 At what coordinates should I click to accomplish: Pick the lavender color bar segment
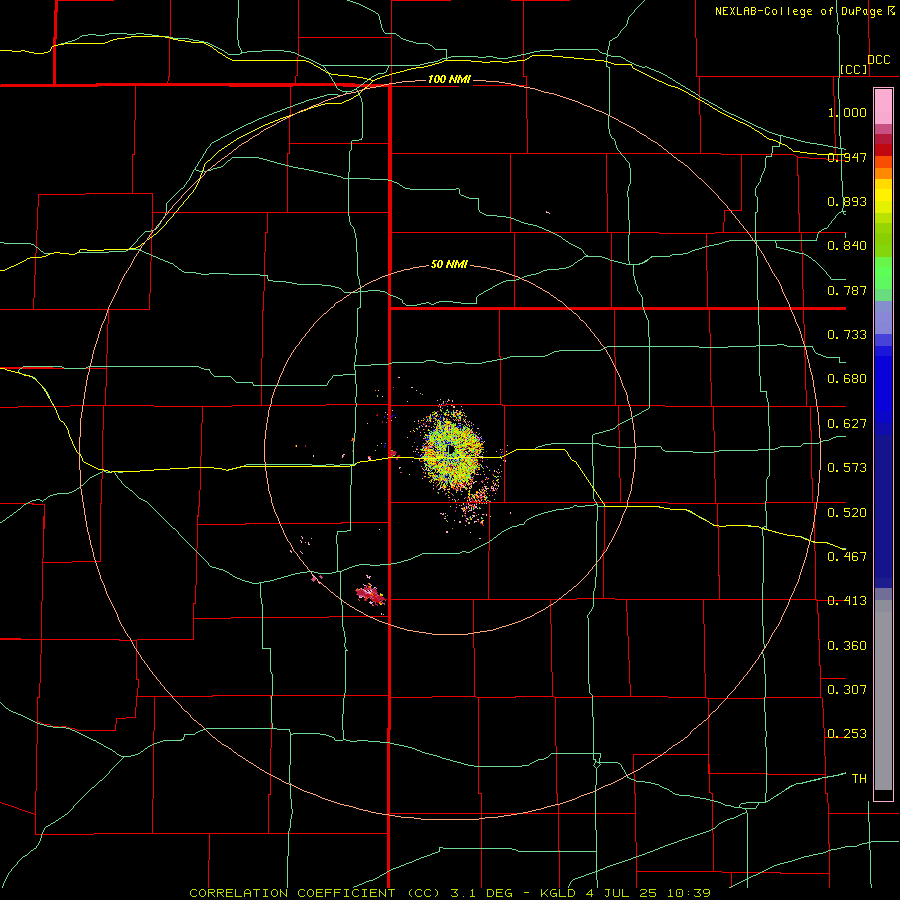click(883, 317)
